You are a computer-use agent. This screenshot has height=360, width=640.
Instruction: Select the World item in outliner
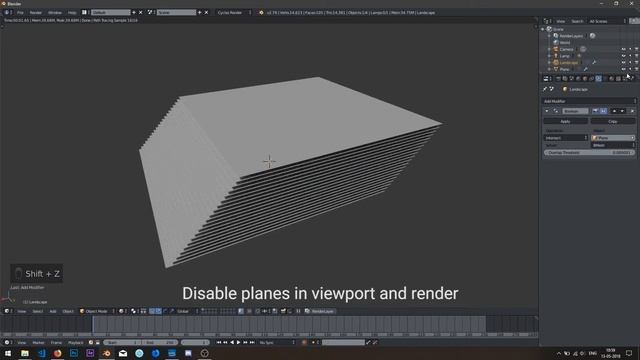coord(565,42)
